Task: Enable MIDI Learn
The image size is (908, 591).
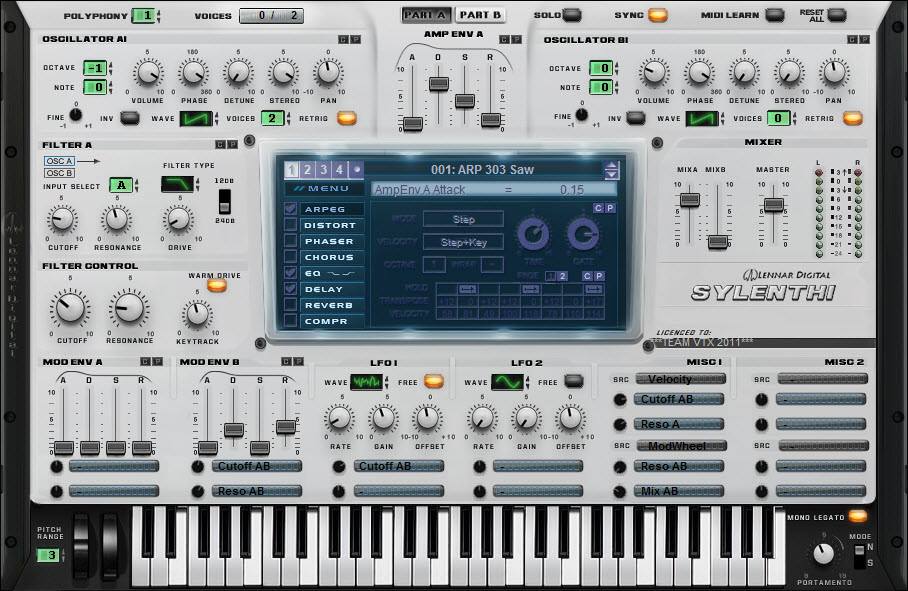Action: [775, 15]
